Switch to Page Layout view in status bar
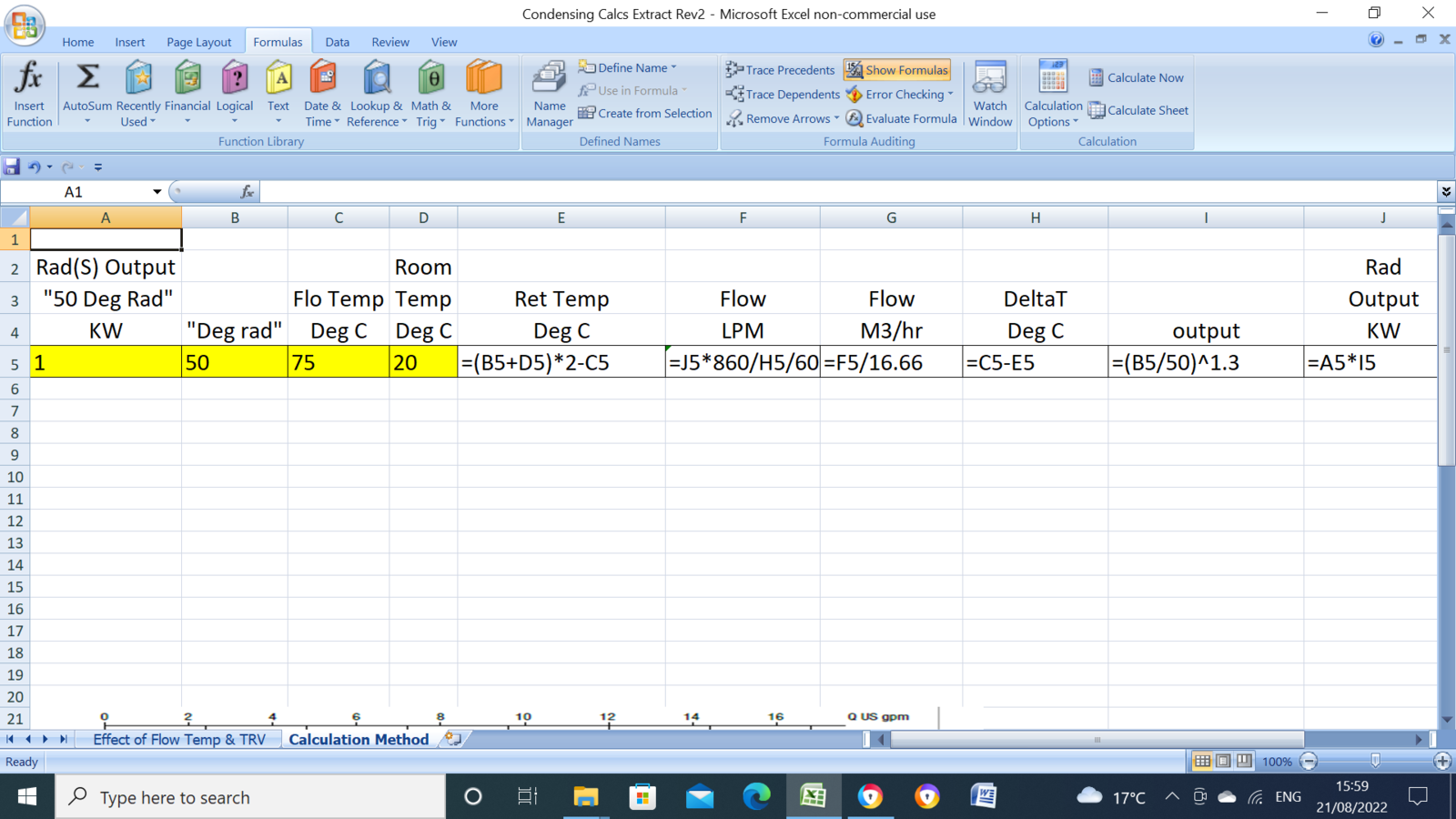The width and height of the screenshot is (1456, 819). [x=1223, y=761]
